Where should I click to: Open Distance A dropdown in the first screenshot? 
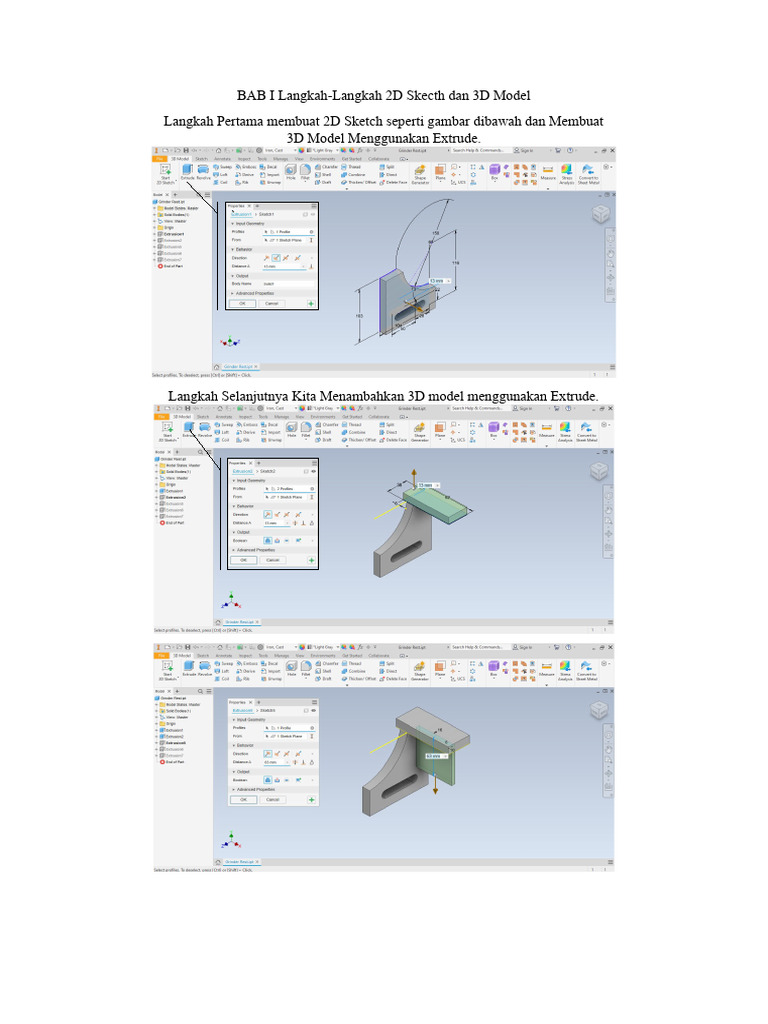tap(304, 266)
